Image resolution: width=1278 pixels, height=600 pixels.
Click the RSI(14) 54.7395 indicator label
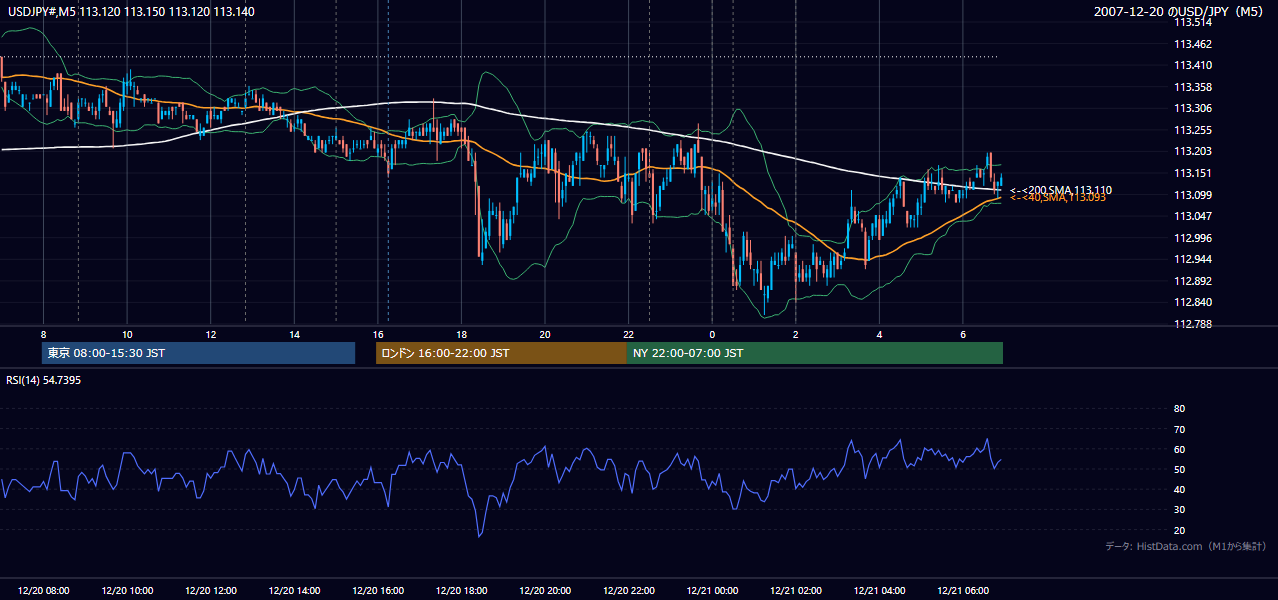coord(43,380)
